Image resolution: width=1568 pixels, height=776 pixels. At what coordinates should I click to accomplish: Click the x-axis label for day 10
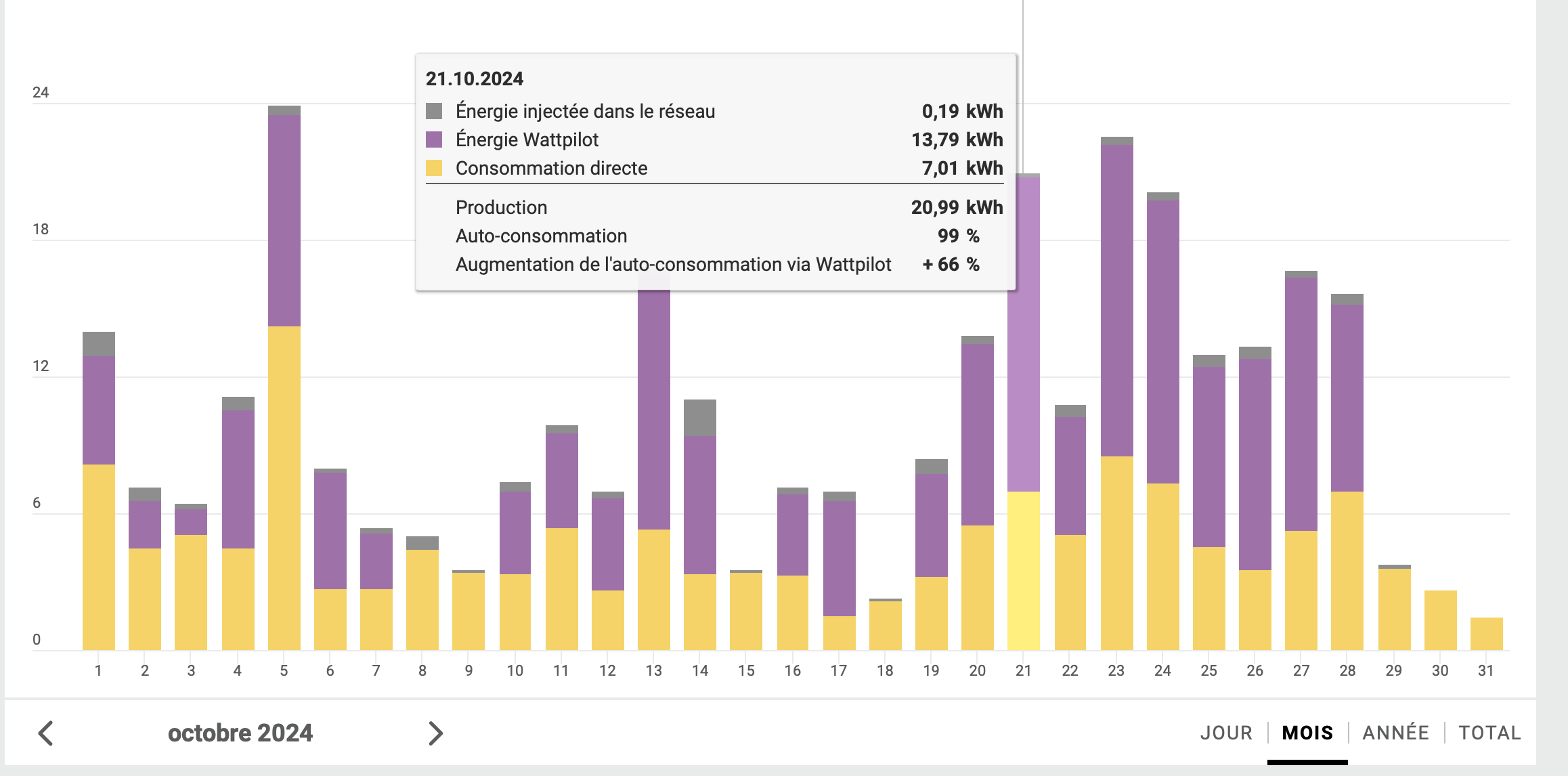click(x=515, y=671)
